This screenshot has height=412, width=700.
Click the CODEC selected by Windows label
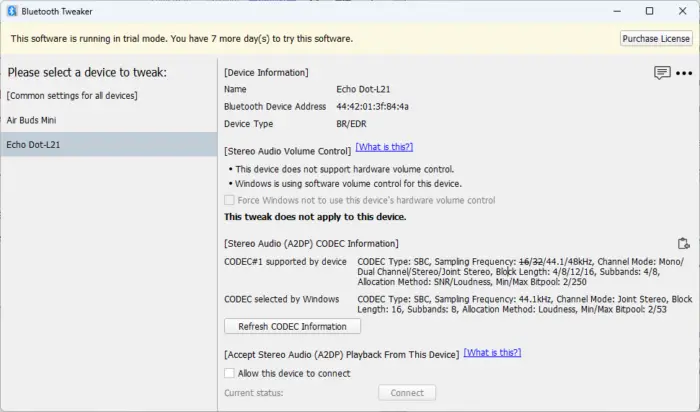click(282, 299)
